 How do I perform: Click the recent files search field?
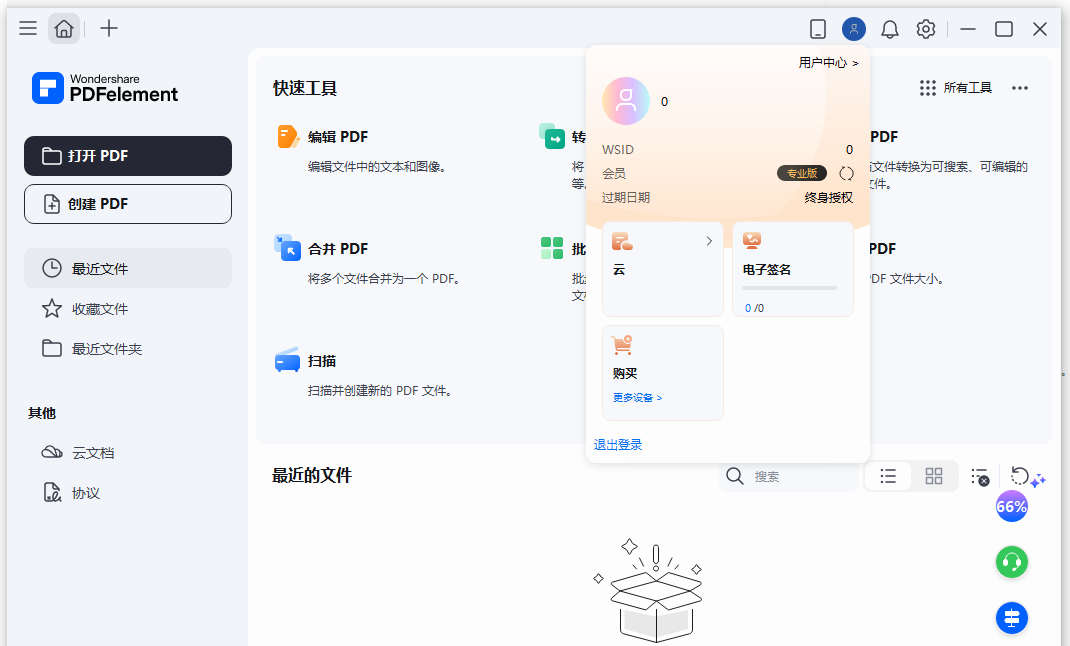800,477
